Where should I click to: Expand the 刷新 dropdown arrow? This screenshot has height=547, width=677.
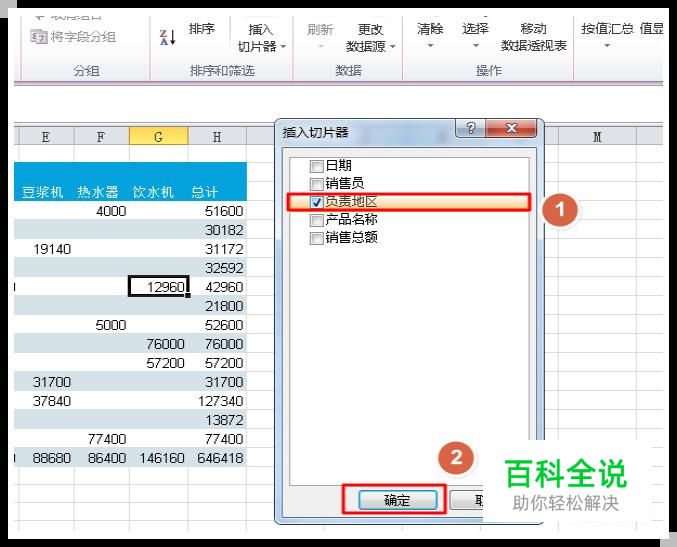click(320, 46)
